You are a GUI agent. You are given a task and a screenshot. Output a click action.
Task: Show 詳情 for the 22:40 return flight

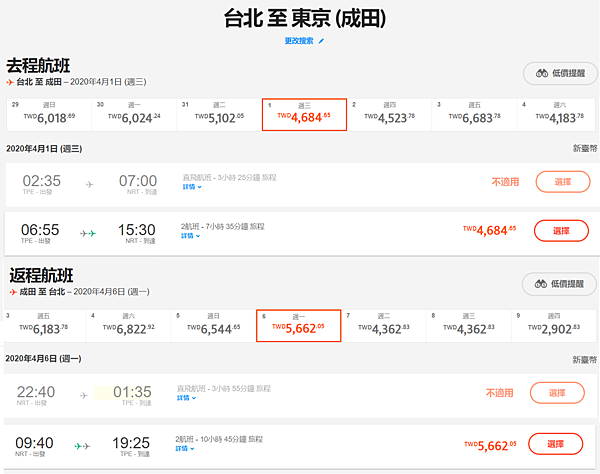pos(187,397)
